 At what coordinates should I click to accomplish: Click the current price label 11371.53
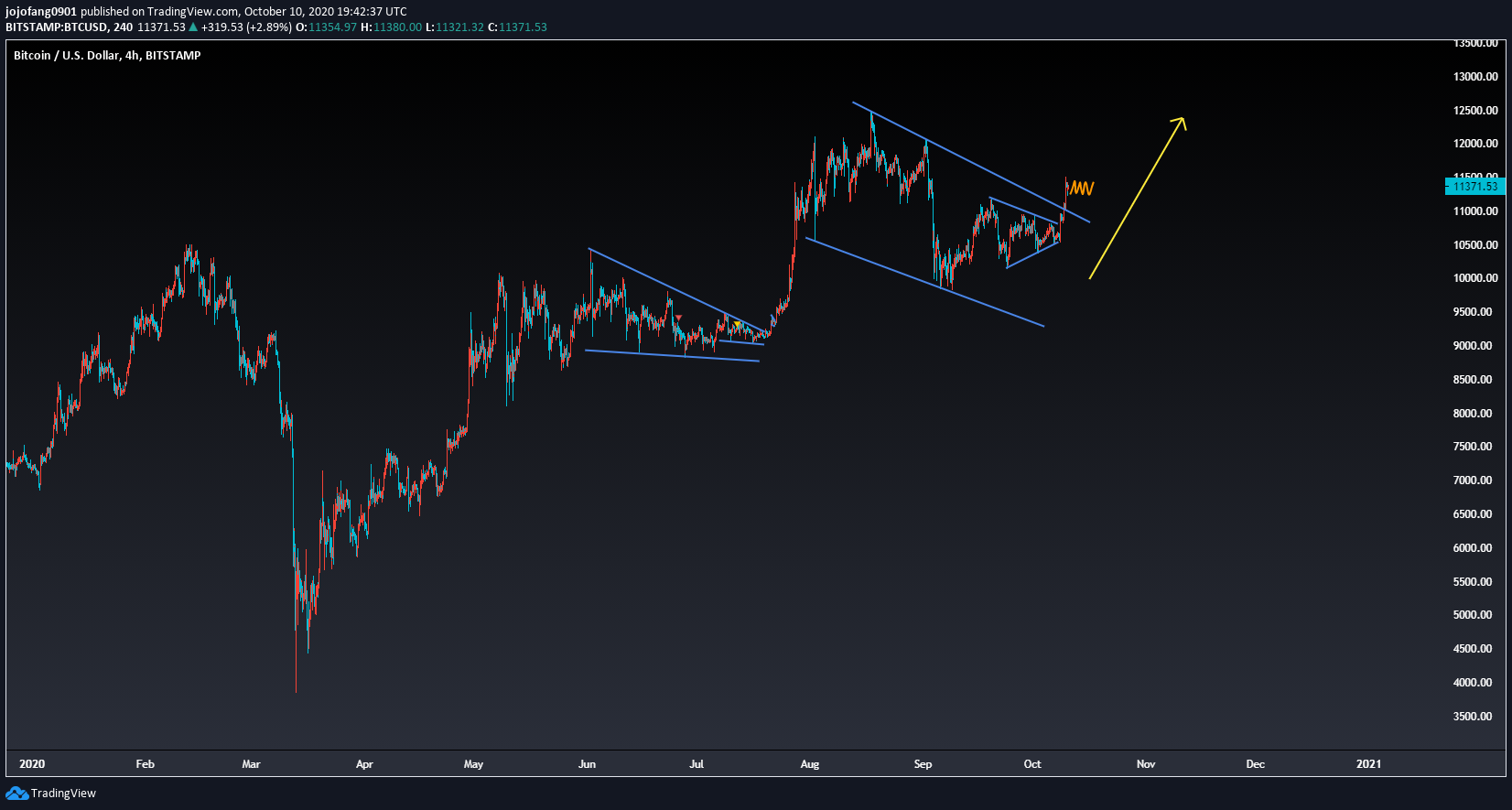pyautogui.click(x=1475, y=187)
